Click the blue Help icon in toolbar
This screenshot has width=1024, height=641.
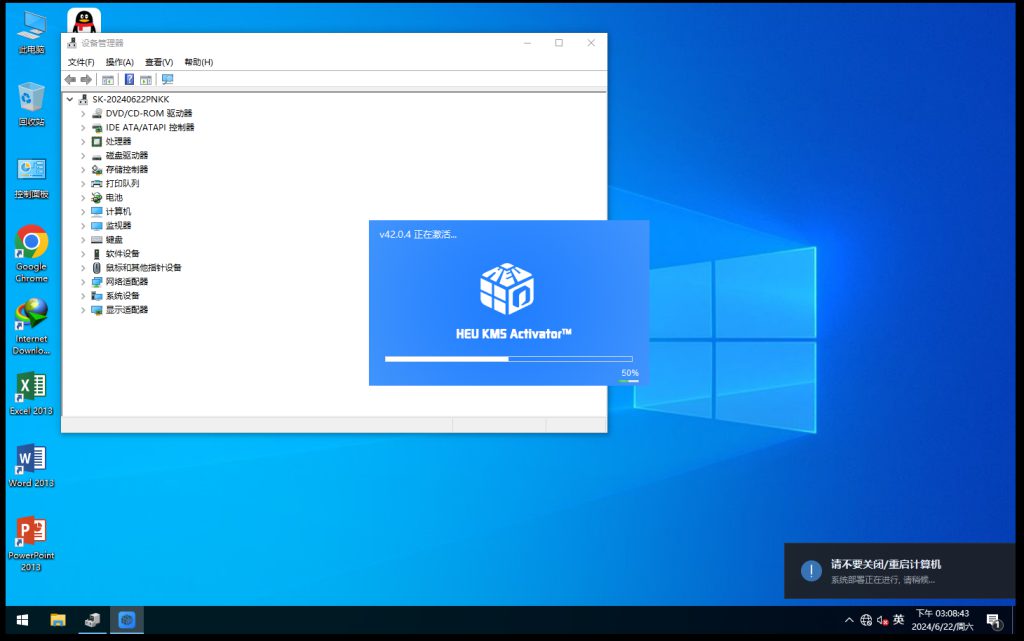129,80
